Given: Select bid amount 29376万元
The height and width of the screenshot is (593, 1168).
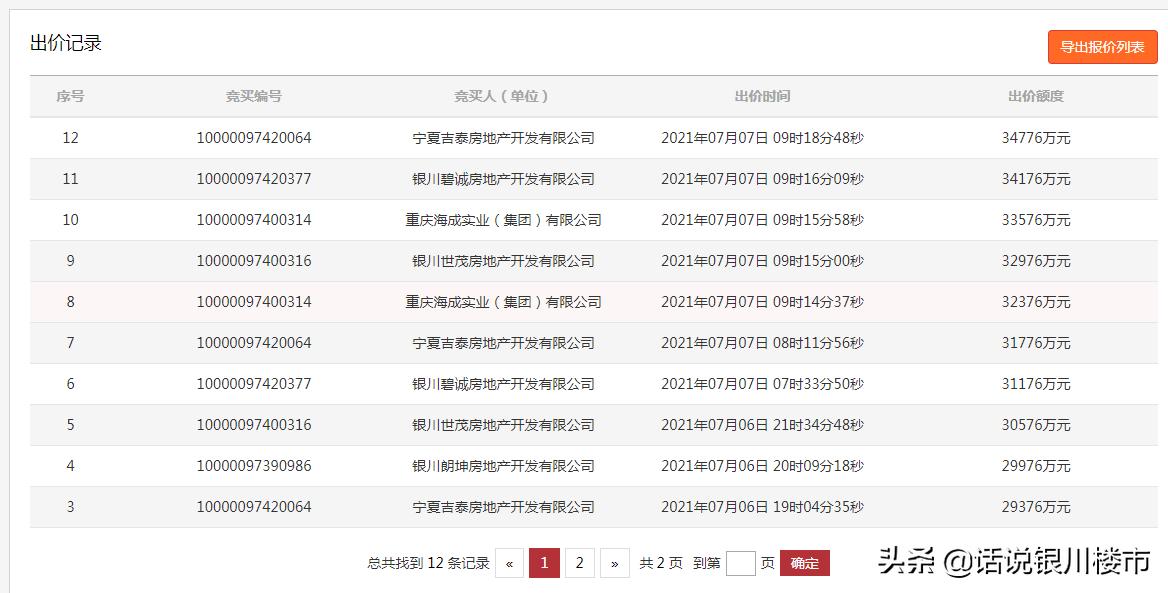Looking at the screenshot, I should coord(1035,507).
